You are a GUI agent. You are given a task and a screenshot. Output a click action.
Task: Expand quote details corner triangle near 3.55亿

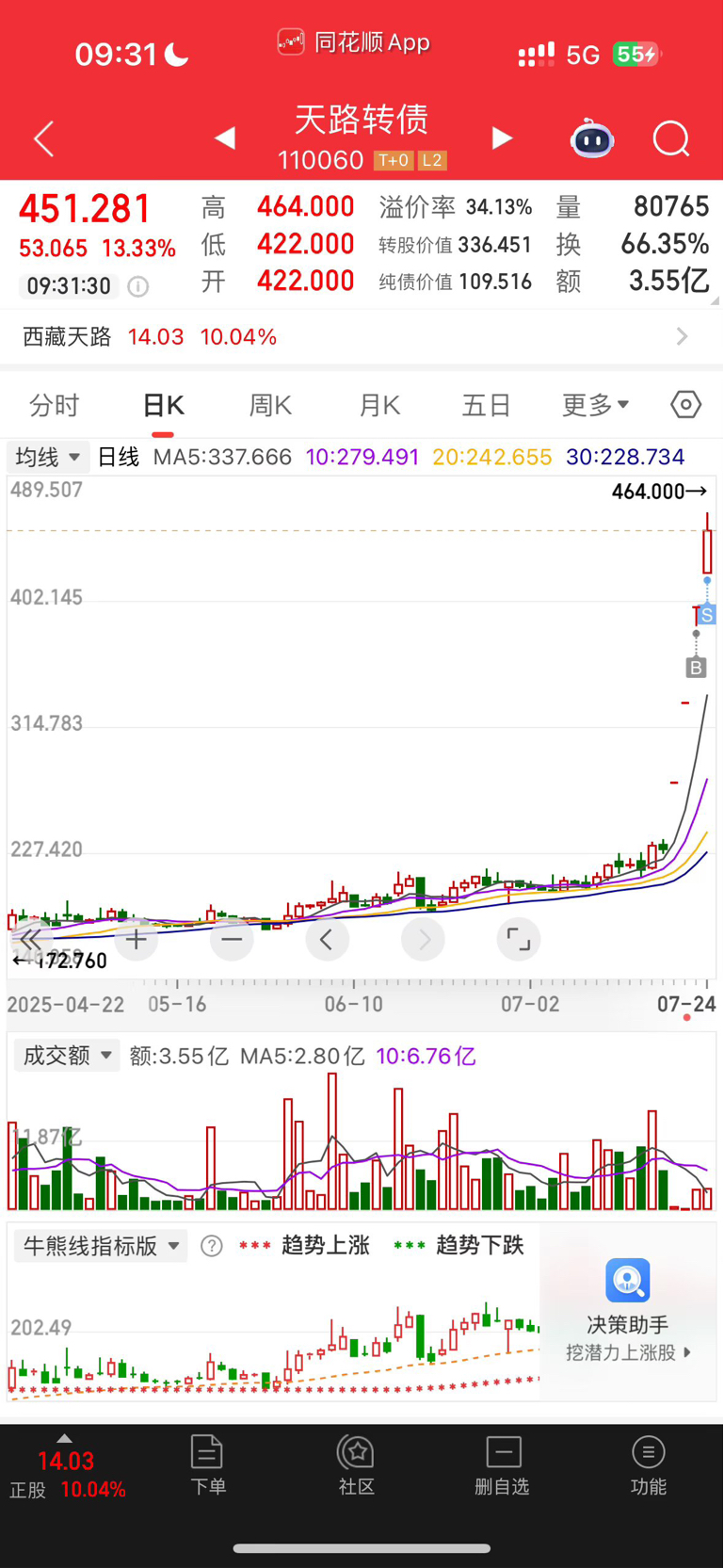click(x=715, y=299)
